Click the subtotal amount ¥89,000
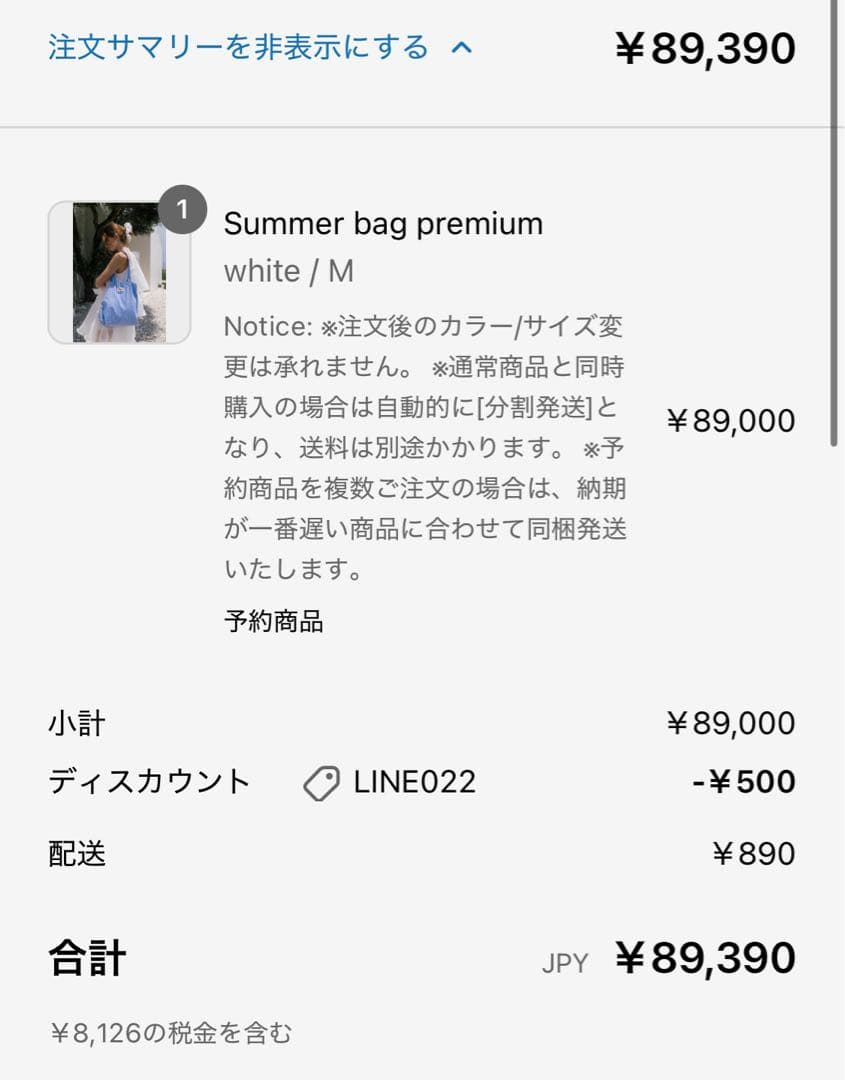845x1080 pixels. click(x=730, y=723)
